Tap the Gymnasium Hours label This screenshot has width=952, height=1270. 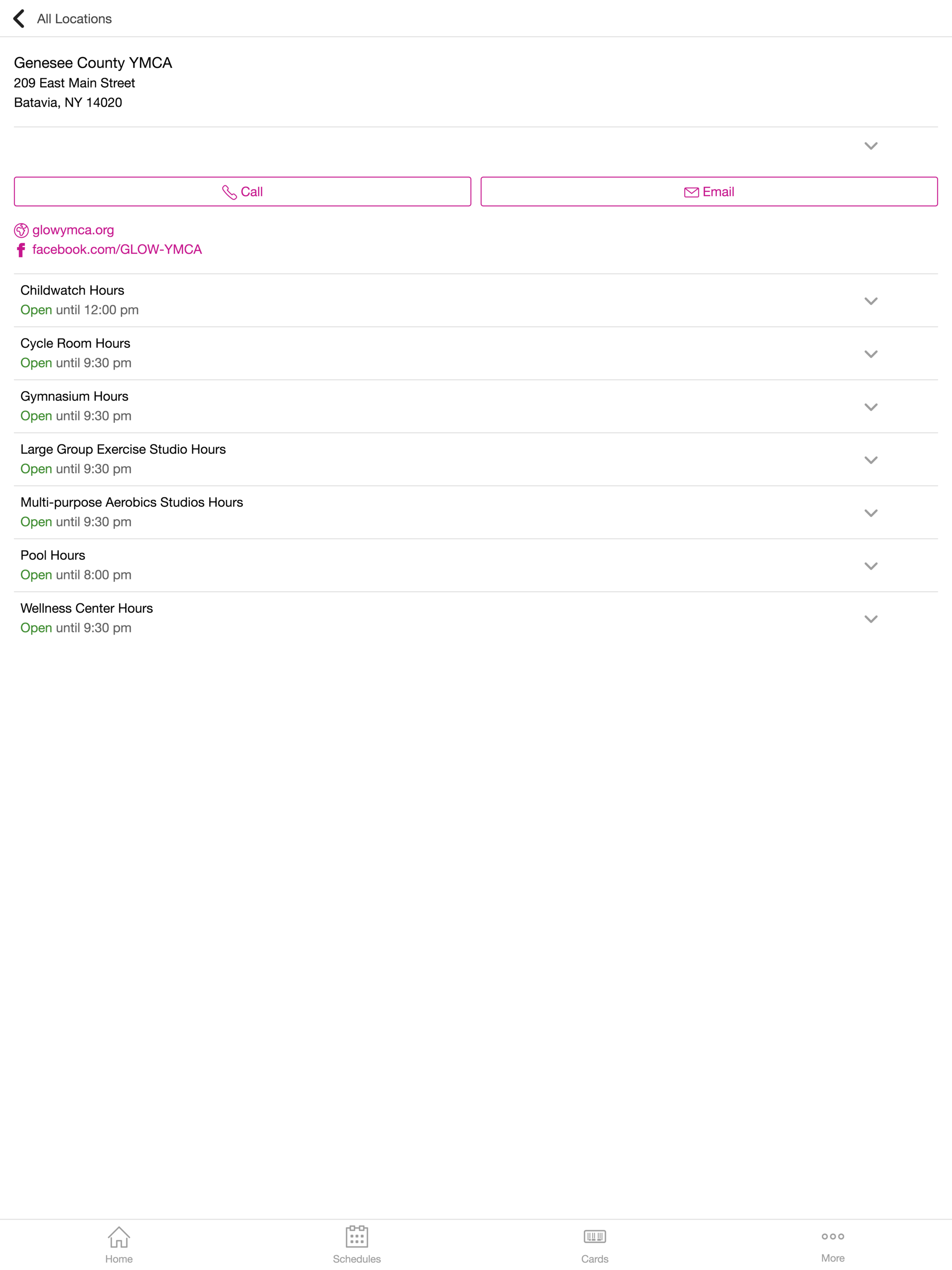coord(75,396)
